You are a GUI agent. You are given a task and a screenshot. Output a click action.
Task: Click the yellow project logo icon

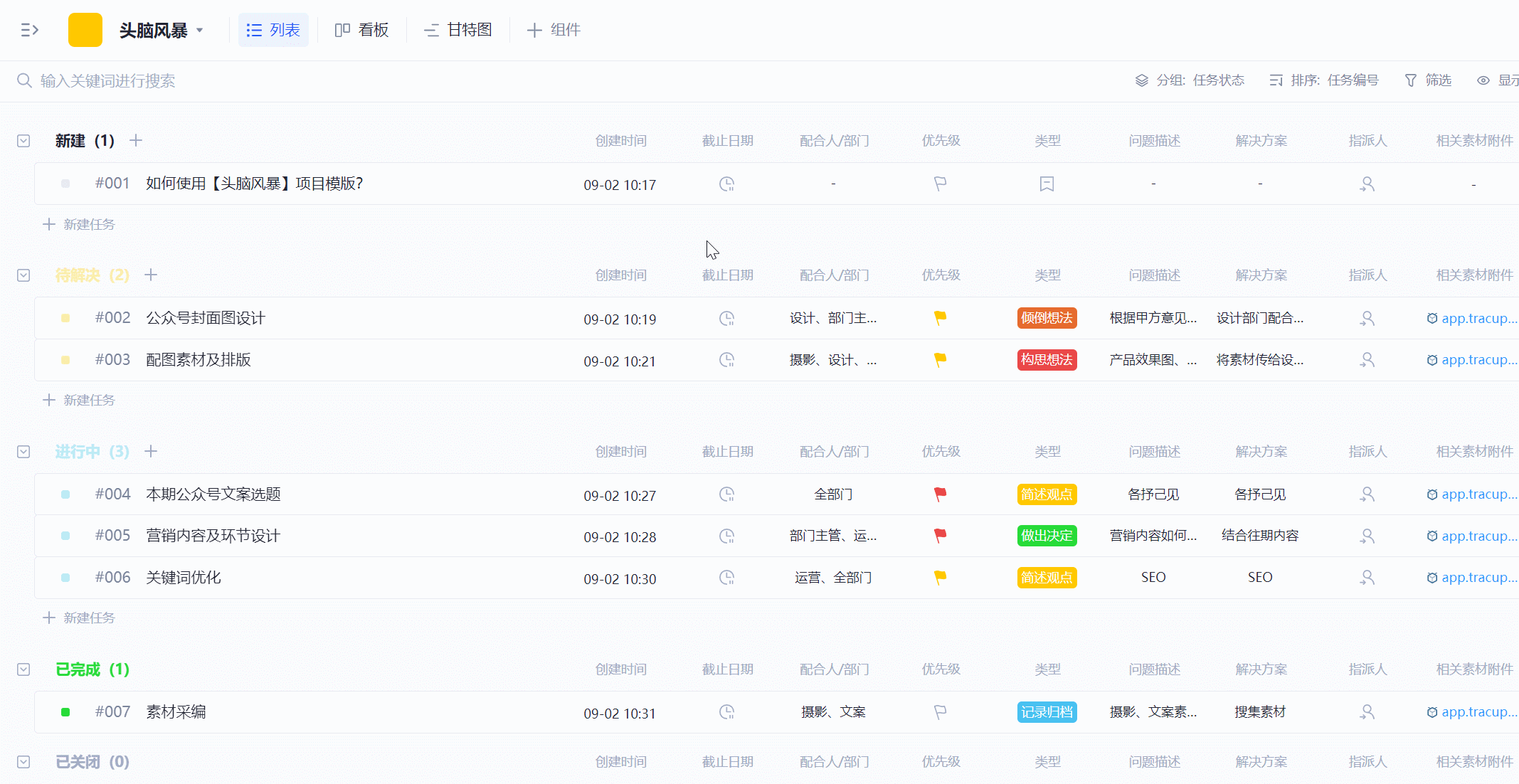[x=85, y=30]
